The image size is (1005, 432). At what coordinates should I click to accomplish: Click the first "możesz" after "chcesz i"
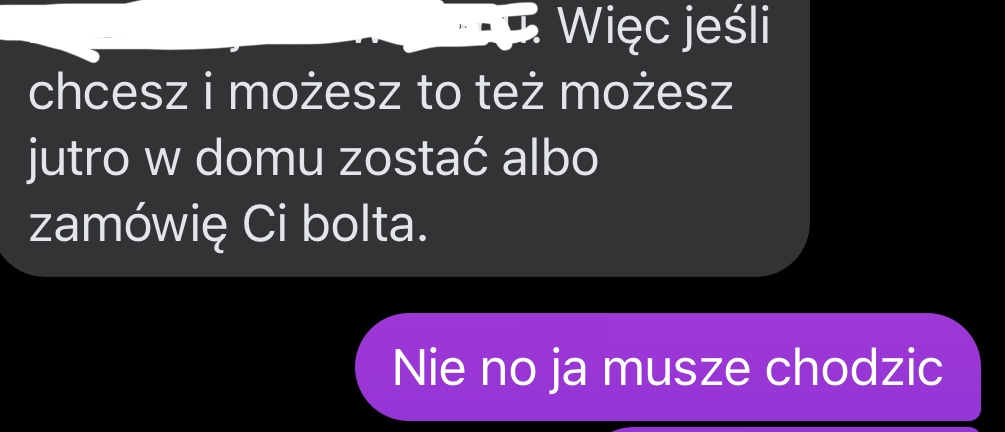point(315,93)
